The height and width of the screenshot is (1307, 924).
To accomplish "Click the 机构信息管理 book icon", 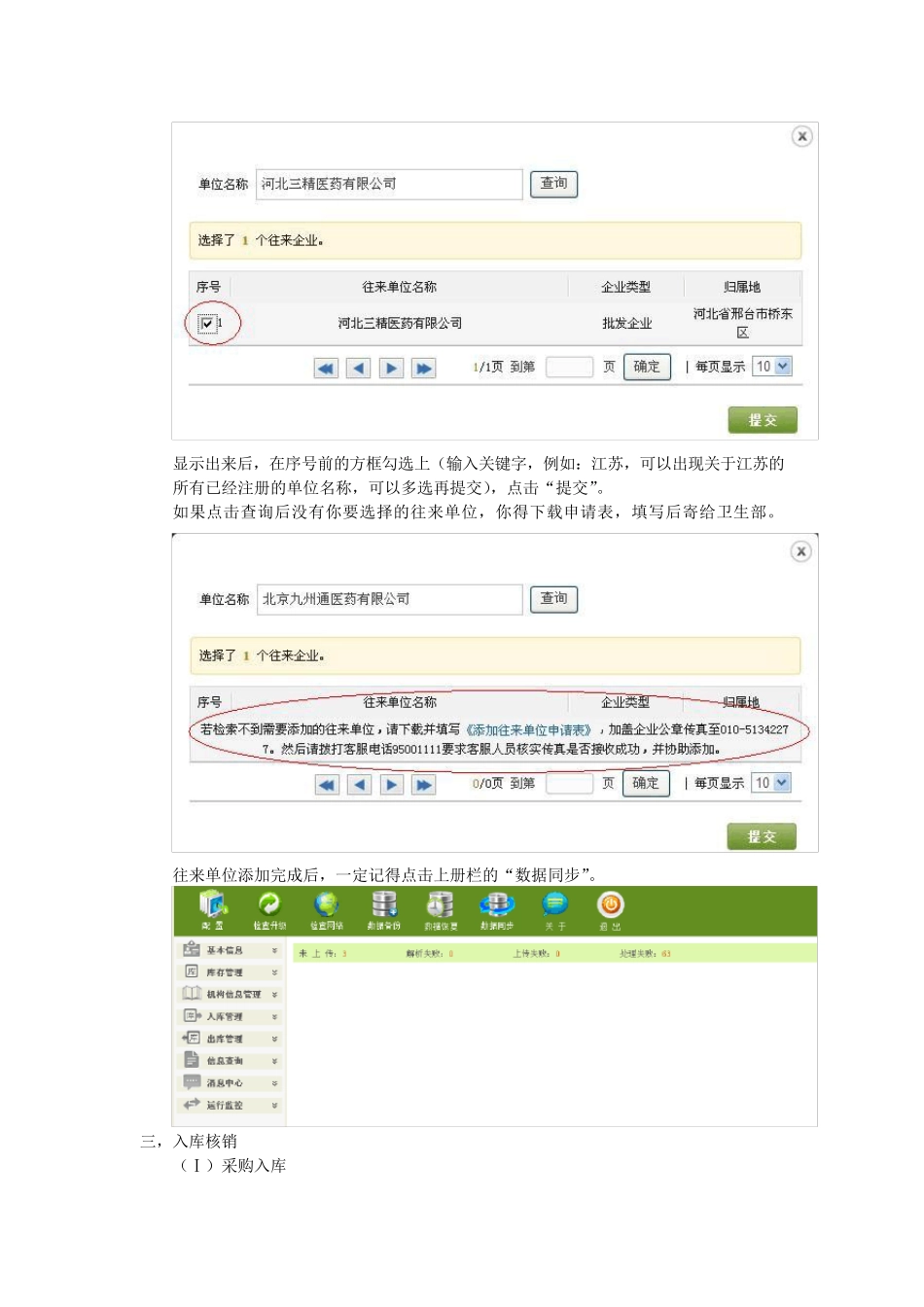I will point(192,993).
